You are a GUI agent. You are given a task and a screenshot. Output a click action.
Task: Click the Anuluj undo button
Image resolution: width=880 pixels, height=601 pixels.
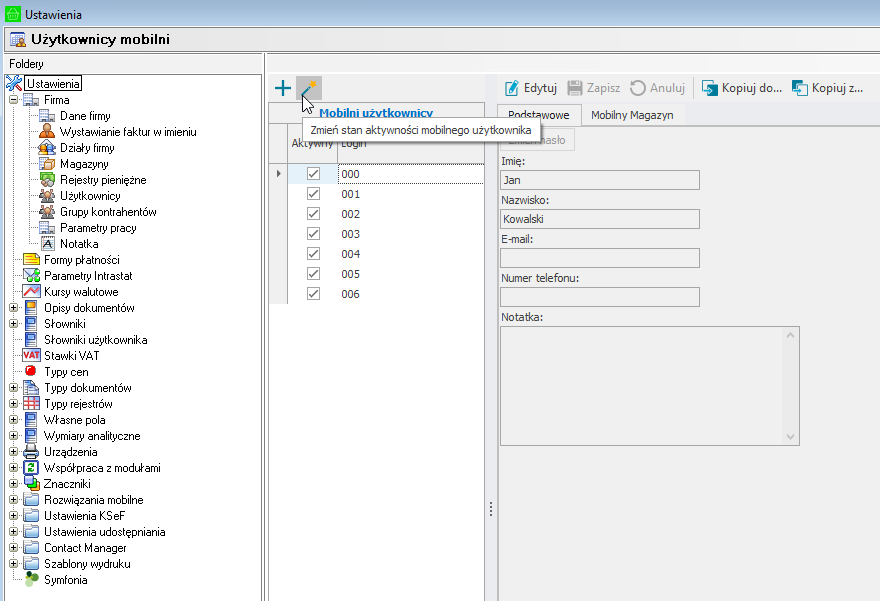point(657,88)
